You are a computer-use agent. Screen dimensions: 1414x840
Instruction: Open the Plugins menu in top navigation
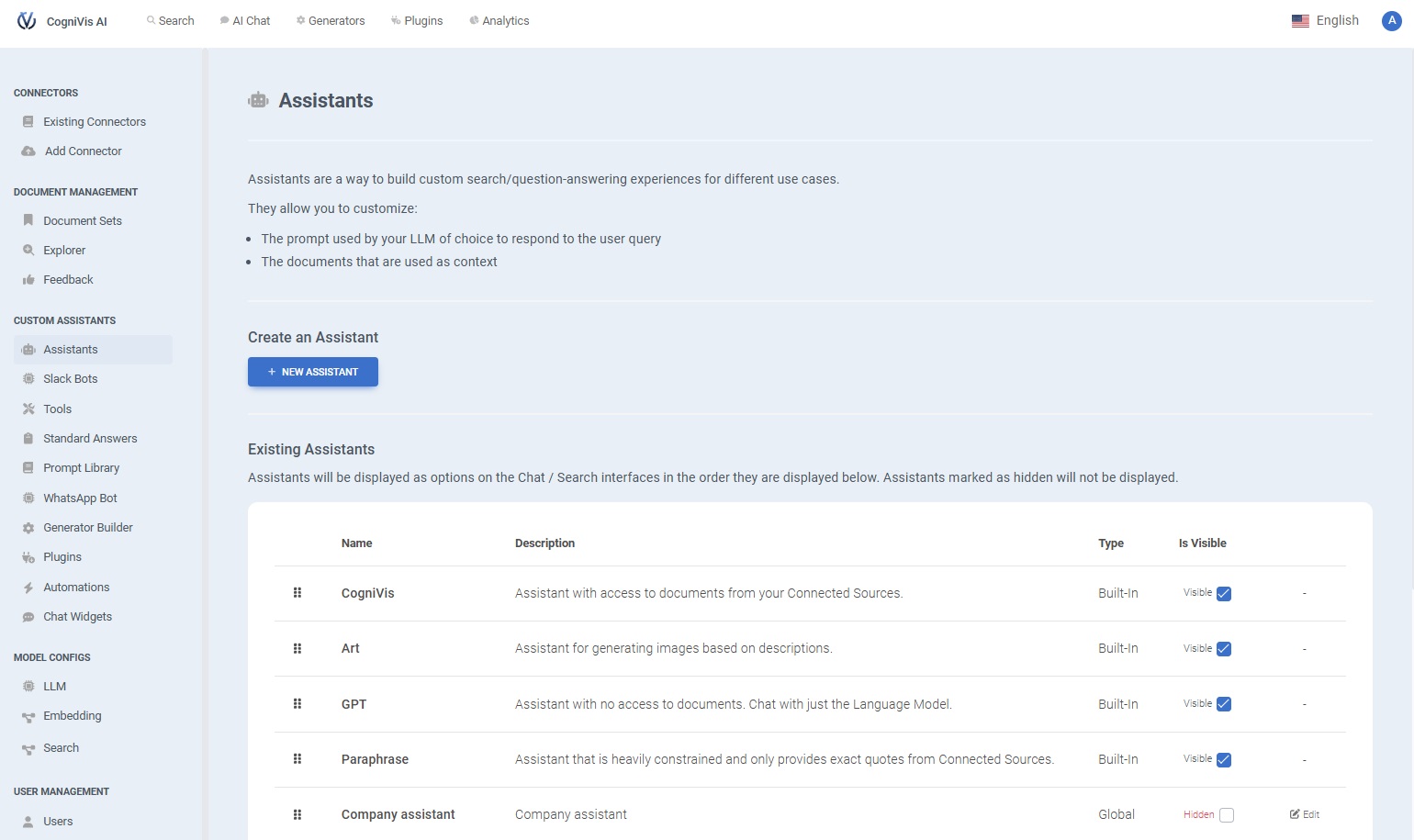pyautogui.click(x=417, y=21)
